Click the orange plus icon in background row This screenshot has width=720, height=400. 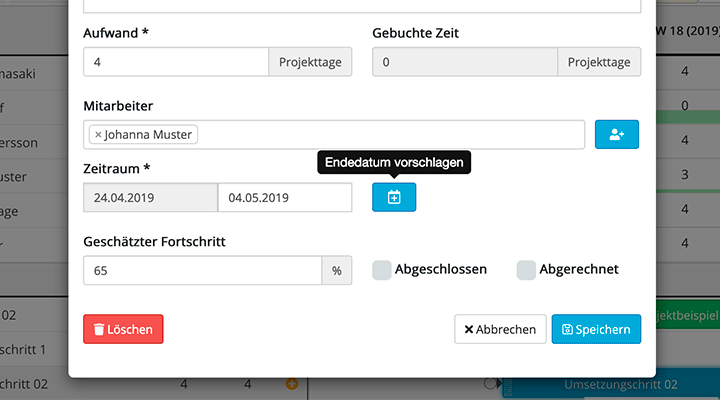(x=292, y=384)
